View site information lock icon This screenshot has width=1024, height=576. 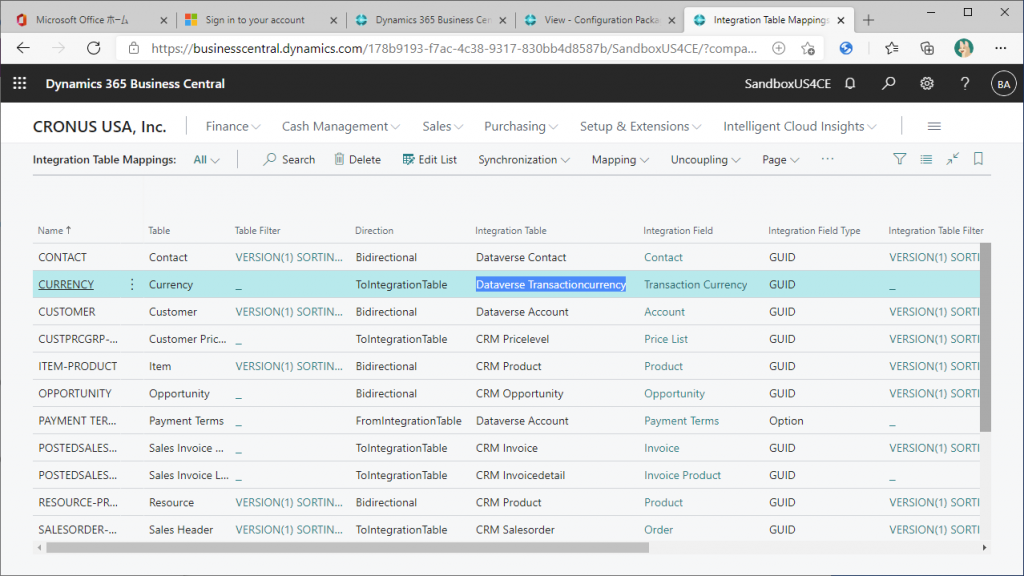coord(134,48)
